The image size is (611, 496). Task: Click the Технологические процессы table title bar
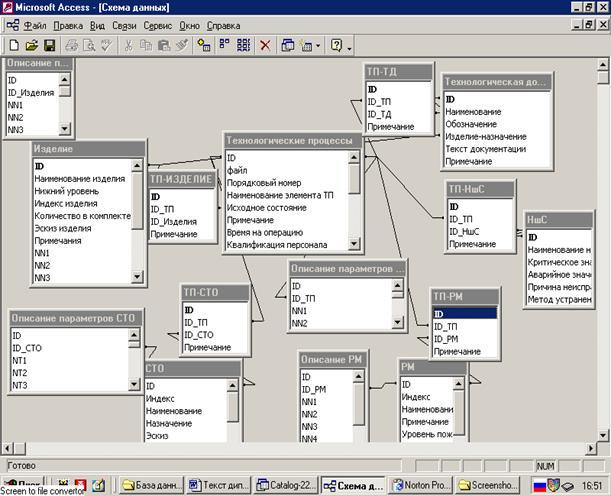tap(289, 141)
